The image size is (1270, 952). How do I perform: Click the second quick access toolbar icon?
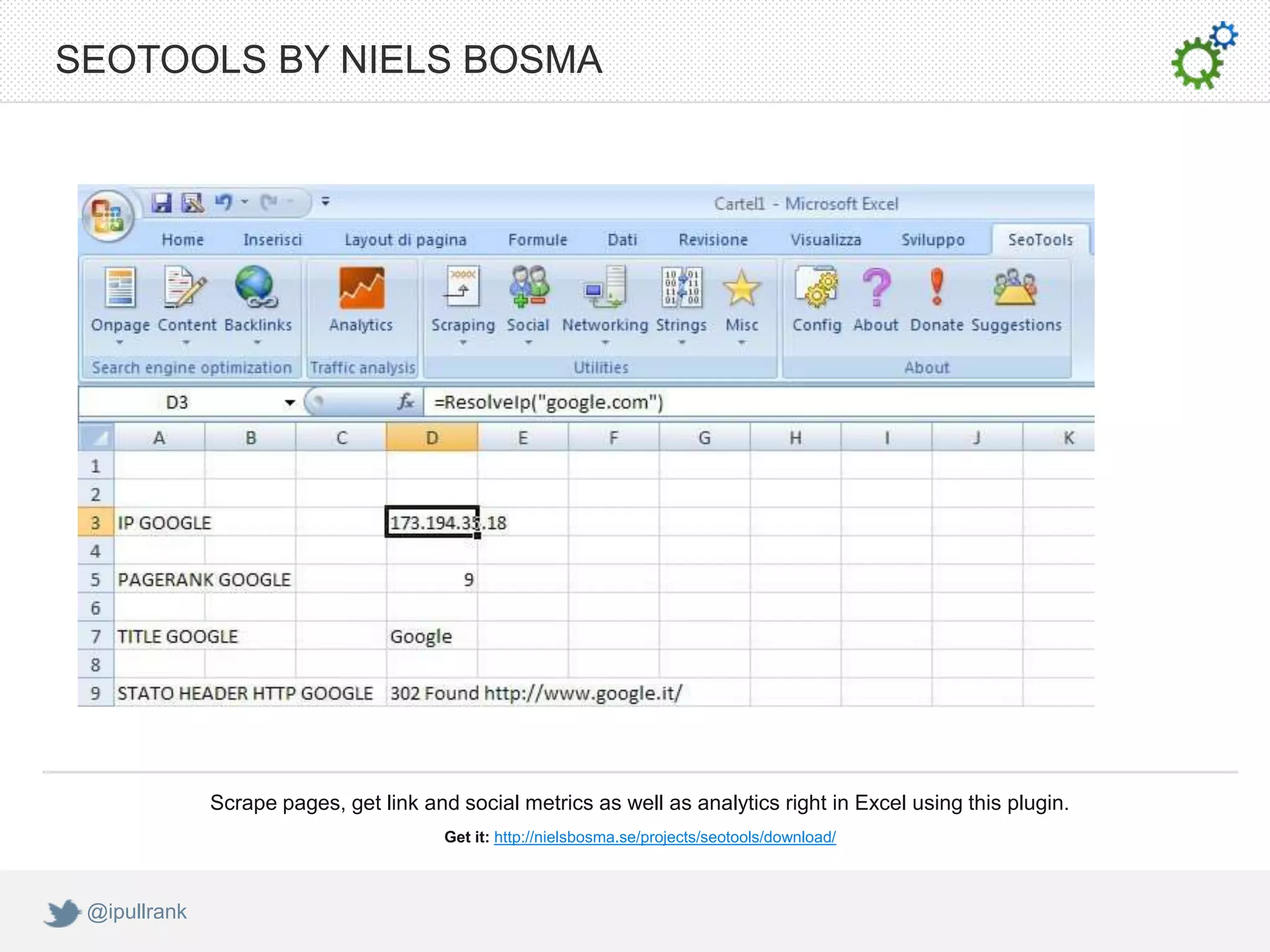coord(193,203)
